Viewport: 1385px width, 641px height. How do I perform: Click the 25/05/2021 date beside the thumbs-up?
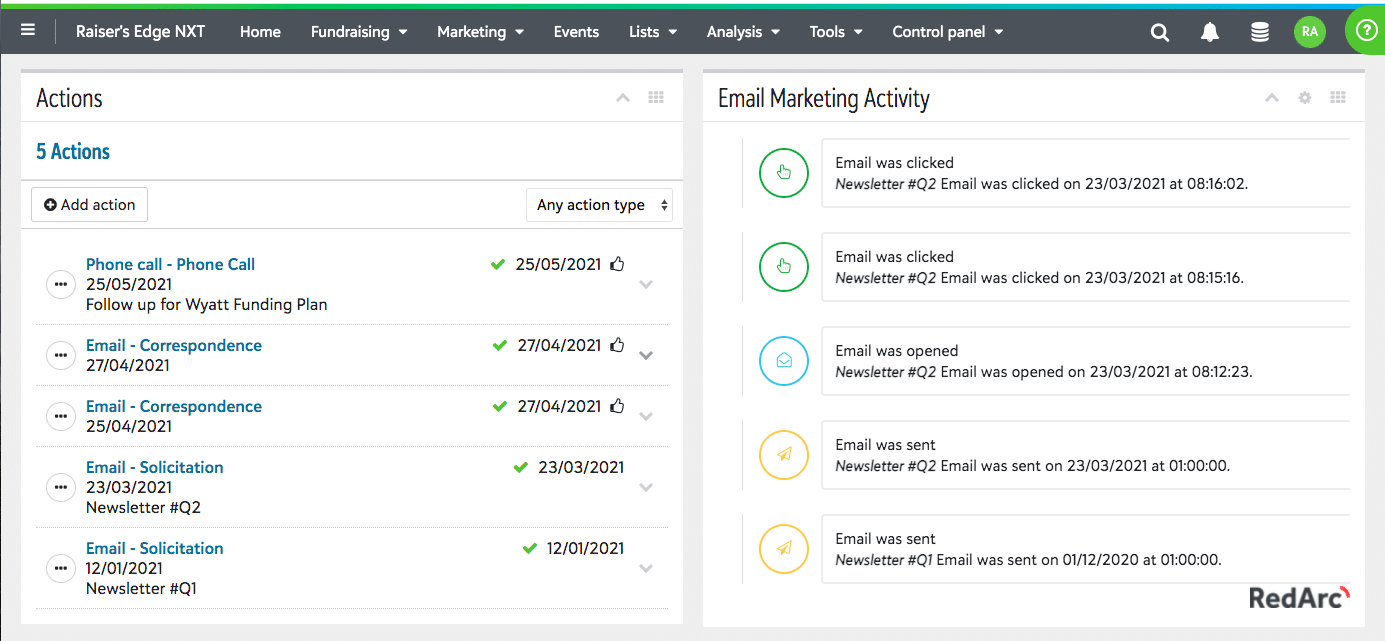[558, 264]
